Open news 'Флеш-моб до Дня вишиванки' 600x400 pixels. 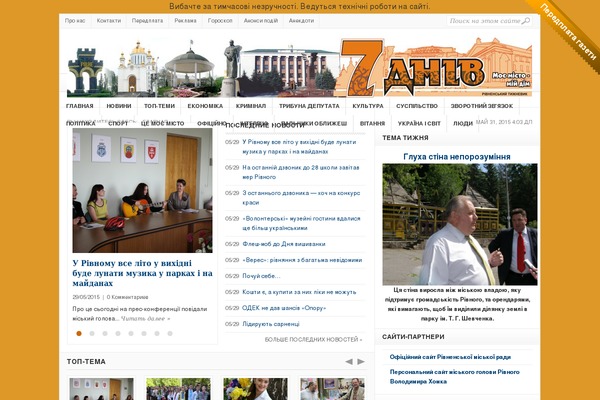(x=284, y=244)
